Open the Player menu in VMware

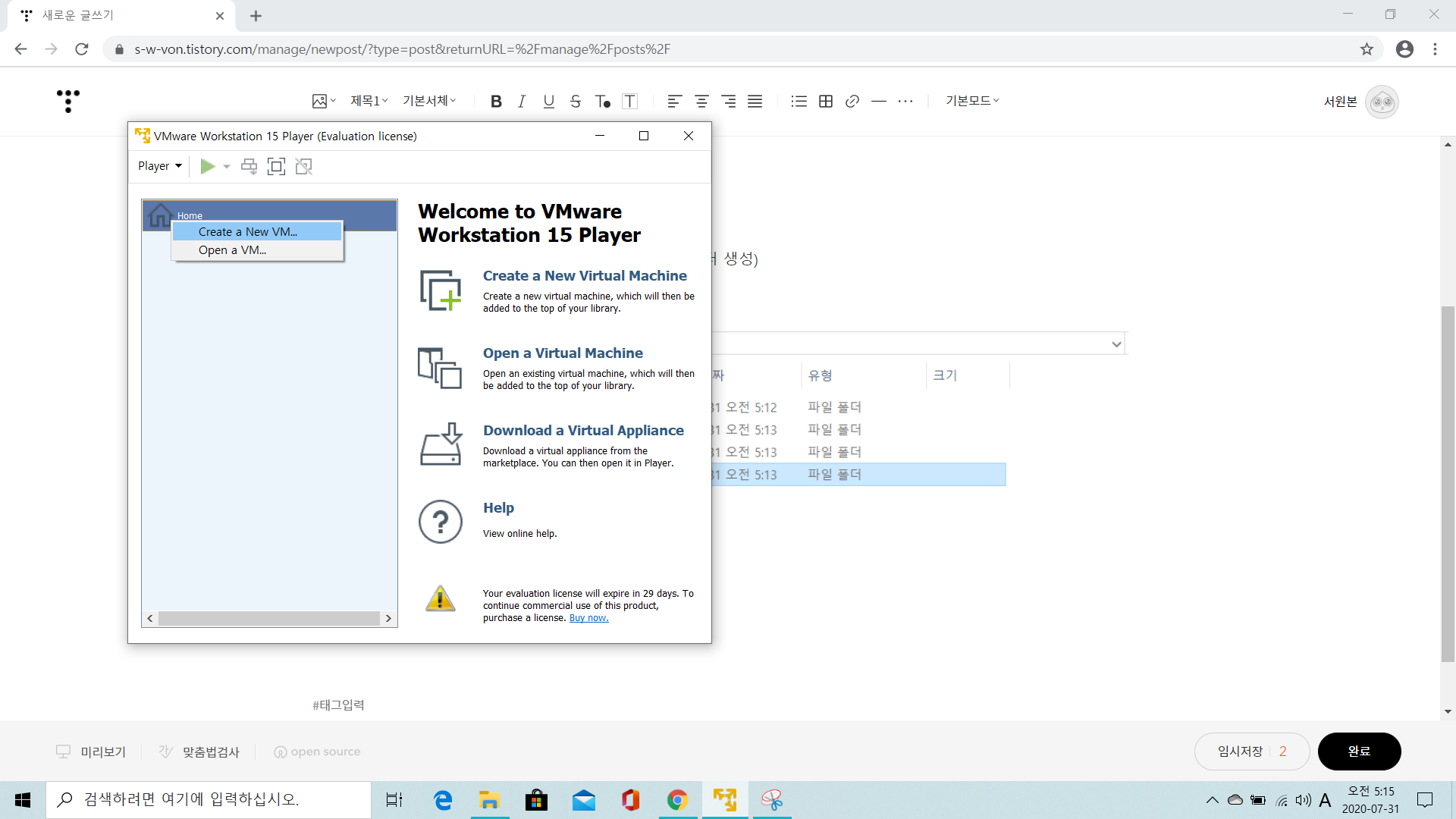pyautogui.click(x=160, y=166)
